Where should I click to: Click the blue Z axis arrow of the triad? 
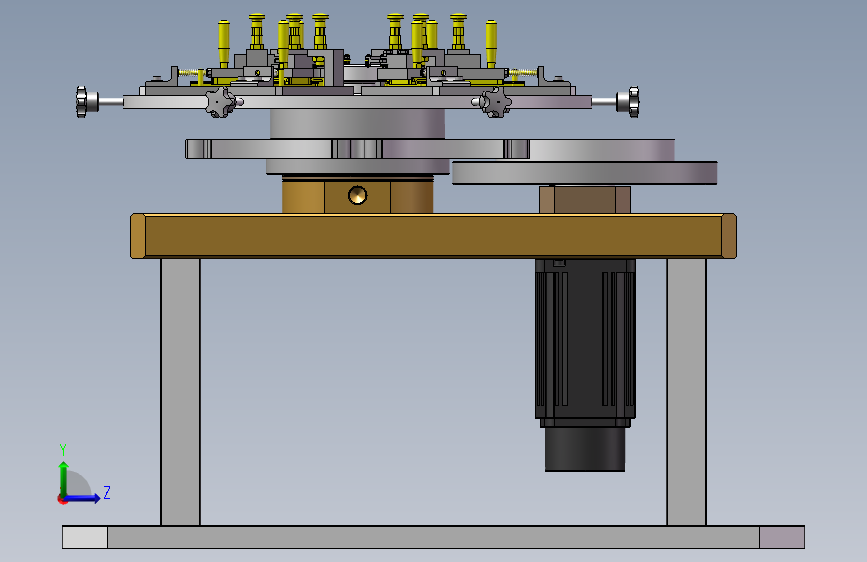click(83, 498)
